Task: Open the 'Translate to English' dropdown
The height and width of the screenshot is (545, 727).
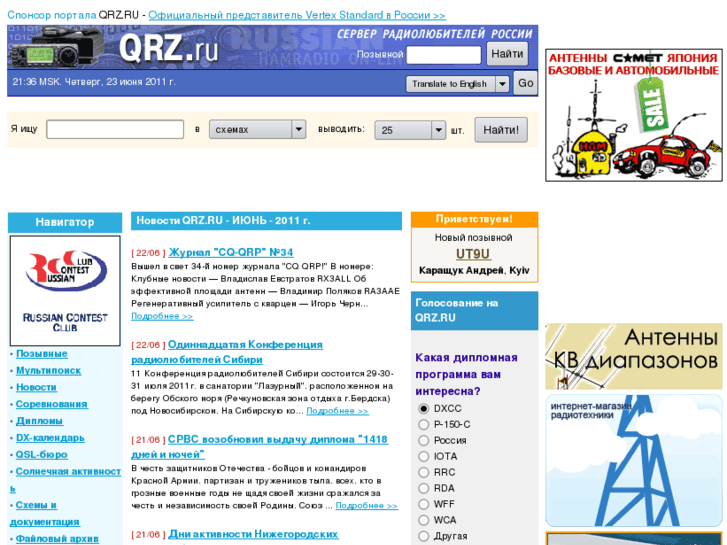Action: pyautogui.click(x=457, y=84)
